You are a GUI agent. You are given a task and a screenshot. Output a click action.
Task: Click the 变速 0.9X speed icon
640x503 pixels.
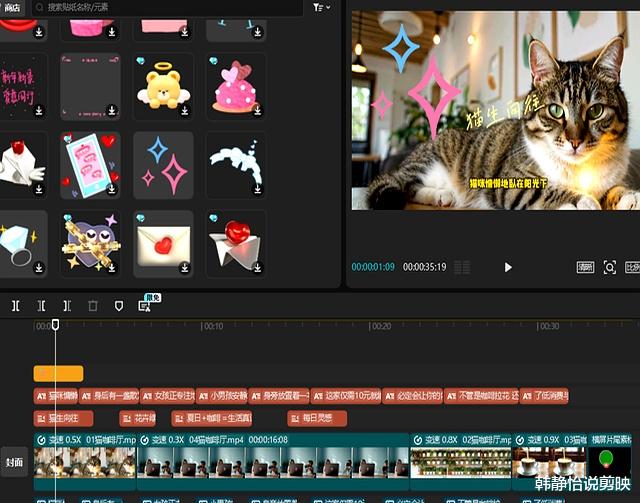point(520,440)
